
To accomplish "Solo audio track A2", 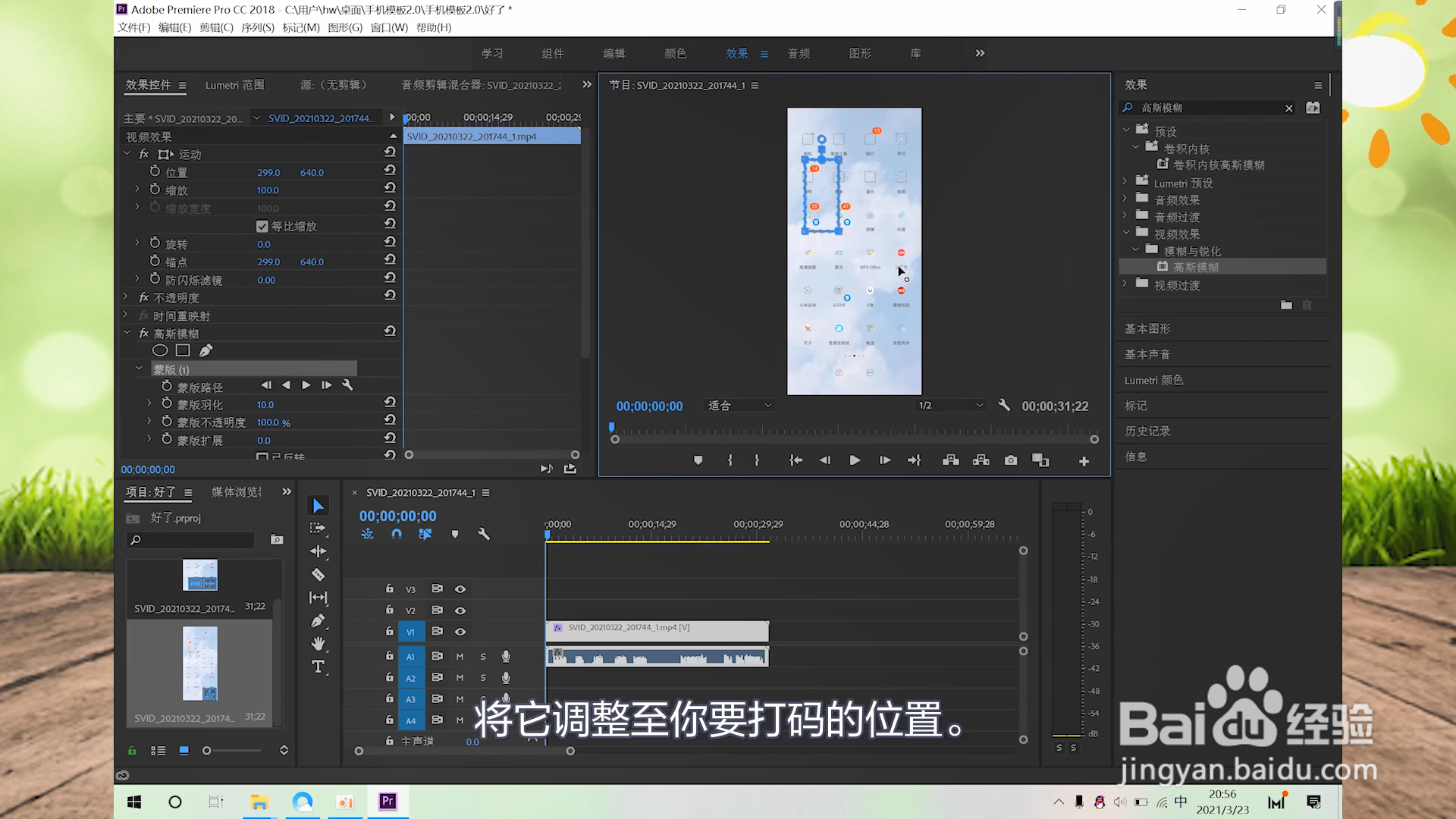I will [483, 677].
